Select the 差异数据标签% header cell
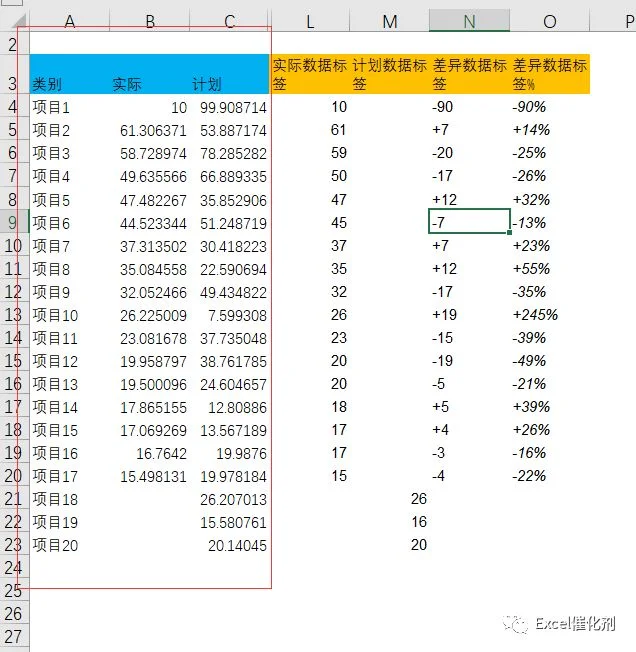Viewport: 636px width, 652px height. [550, 74]
